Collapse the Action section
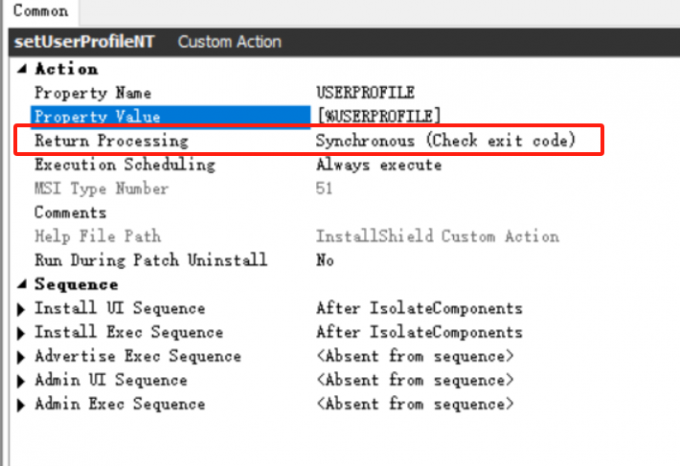Image resolution: width=680 pixels, height=466 pixels. tap(21, 69)
